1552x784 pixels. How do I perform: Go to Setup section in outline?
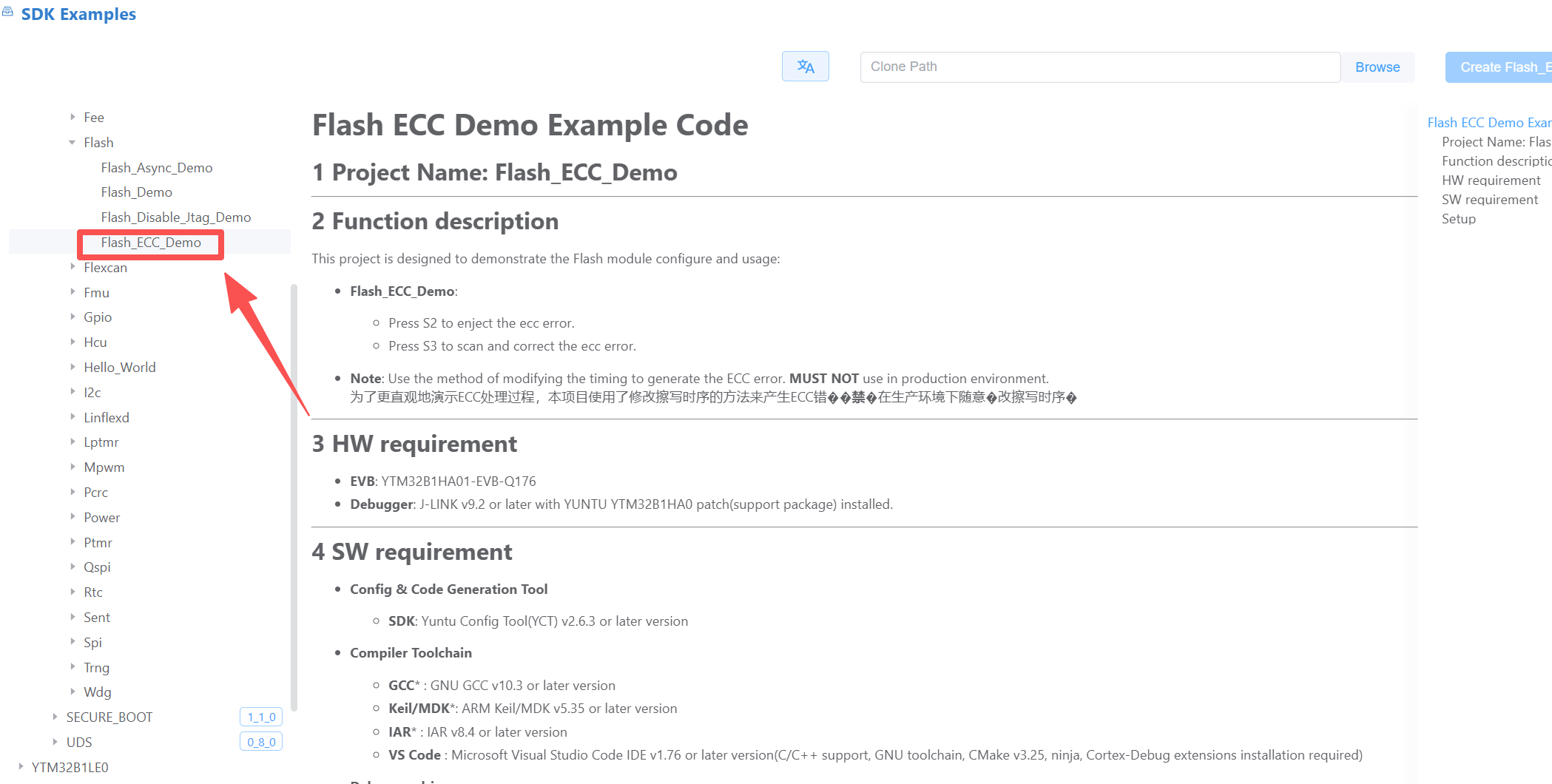[1458, 219]
